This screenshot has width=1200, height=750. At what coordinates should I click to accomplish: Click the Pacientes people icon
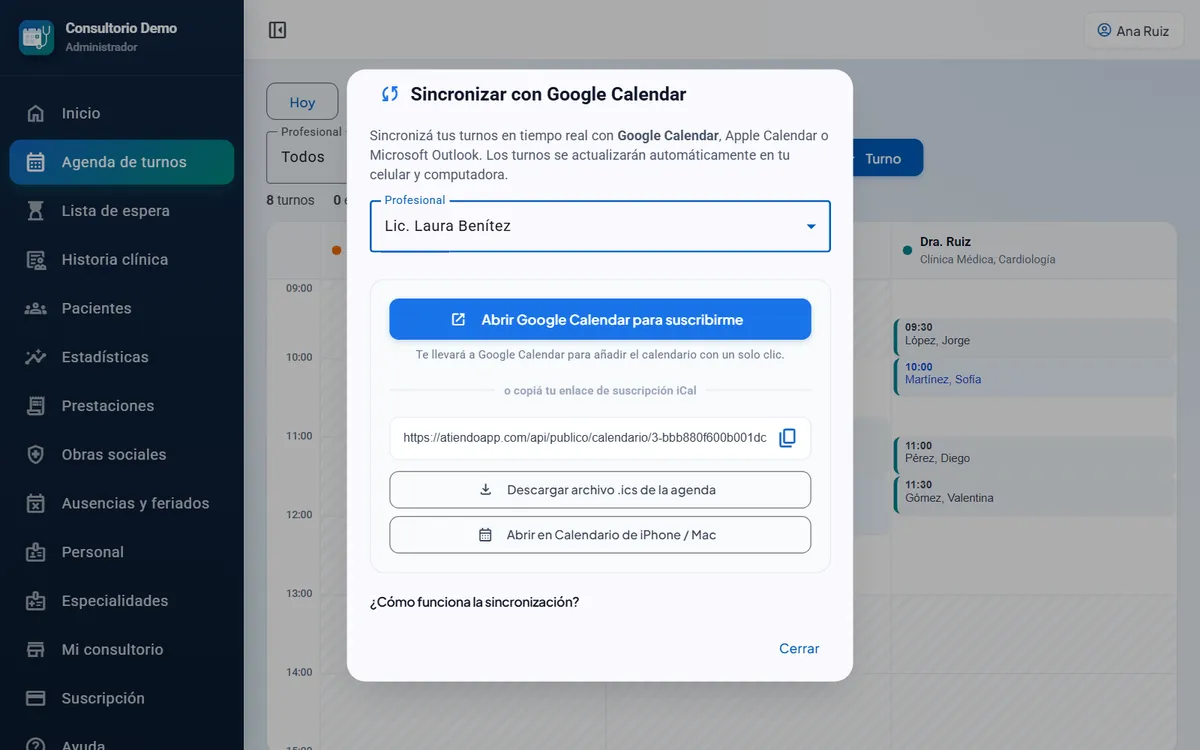coord(36,308)
